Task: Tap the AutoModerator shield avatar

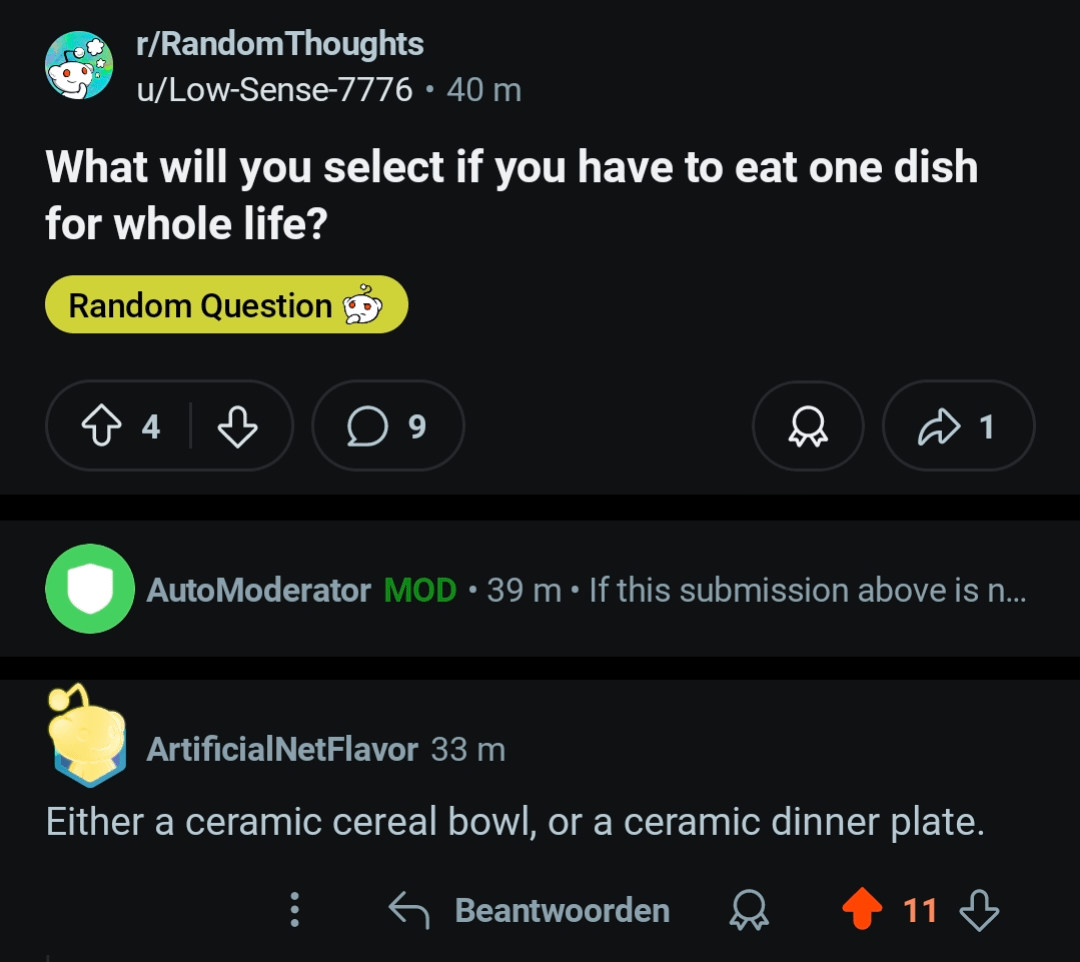Action: click(x=90, y=589)
